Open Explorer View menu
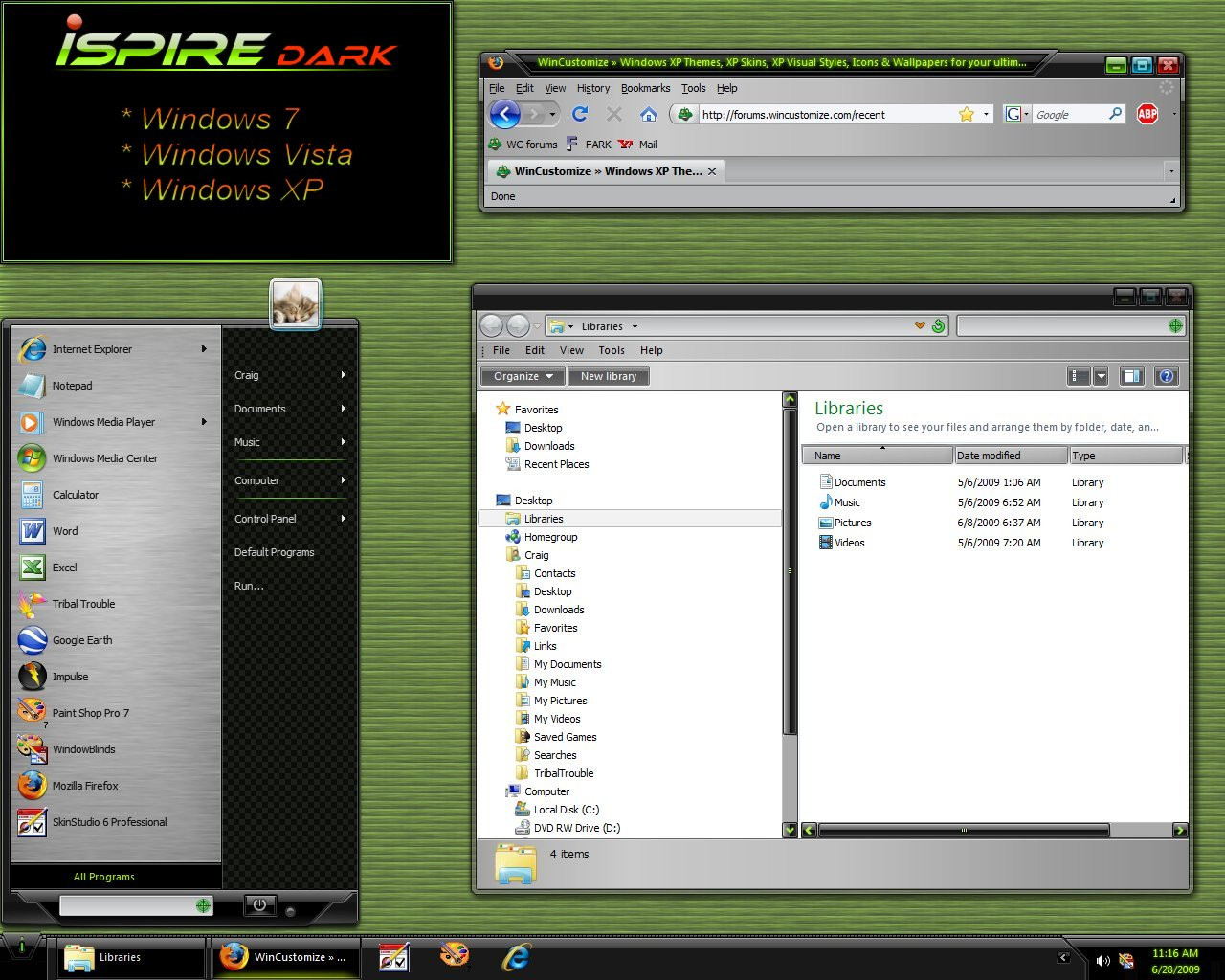The width and height of the screenshot is (1225, 980). pos(571,350)
